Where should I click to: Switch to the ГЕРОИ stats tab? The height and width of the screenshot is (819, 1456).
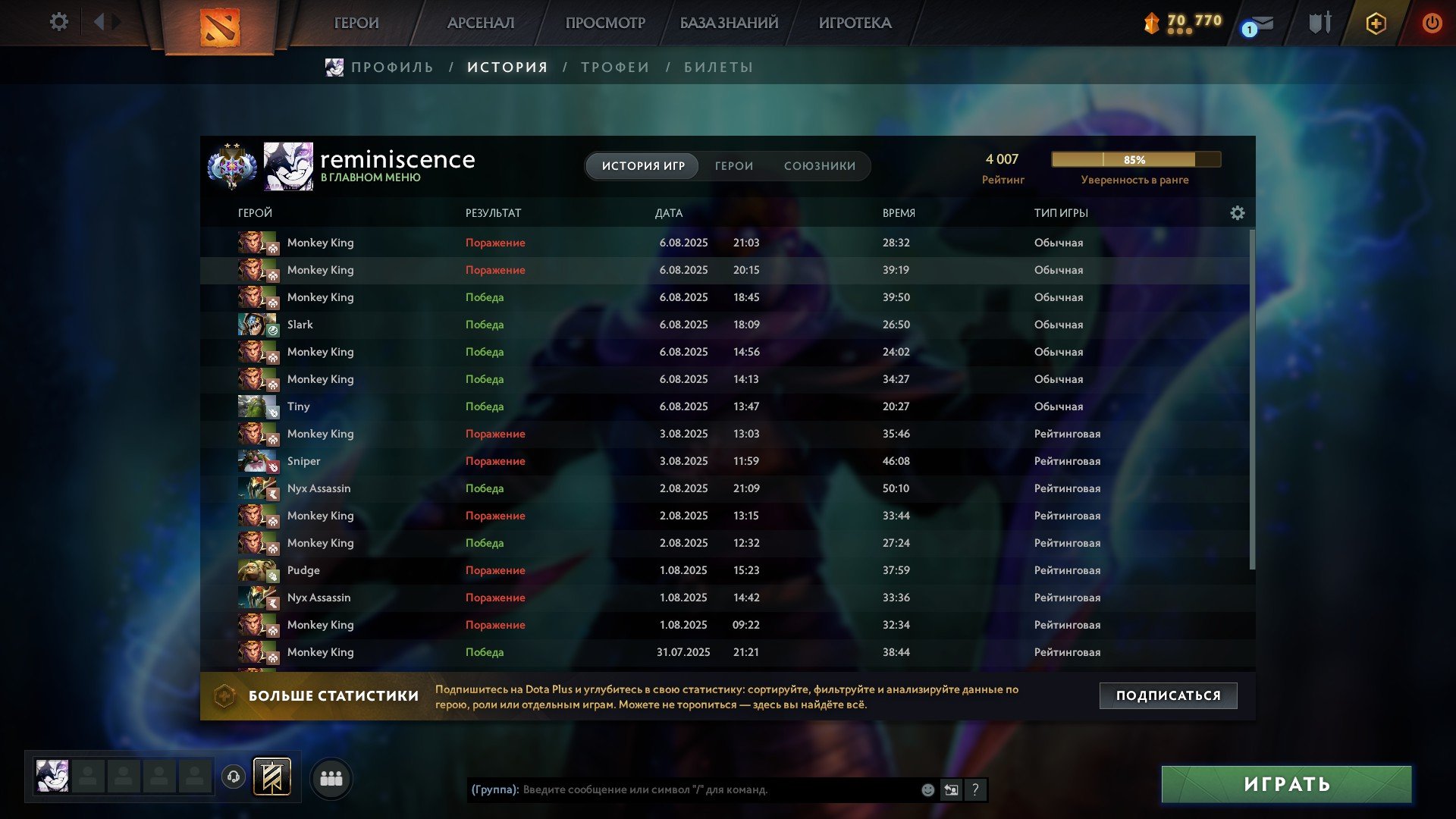tap(734, 166)
